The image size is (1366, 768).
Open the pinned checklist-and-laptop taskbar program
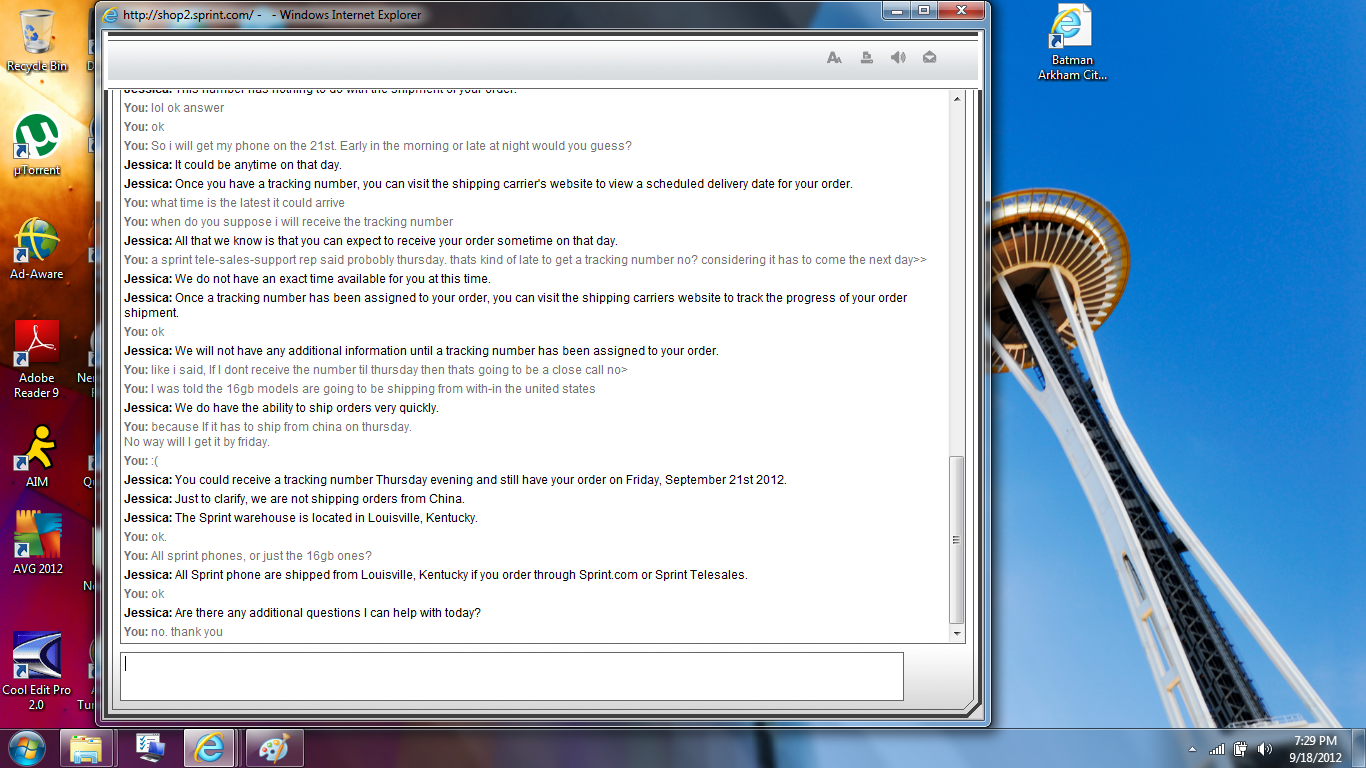pyautogui.click(x=150, y=748)
